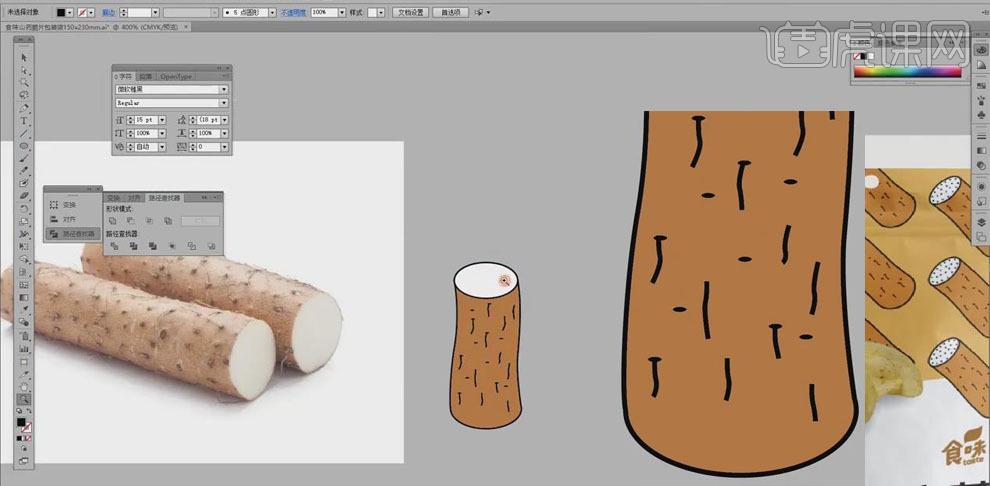Click the first Pathfinder Divide icon

[115, 245]
